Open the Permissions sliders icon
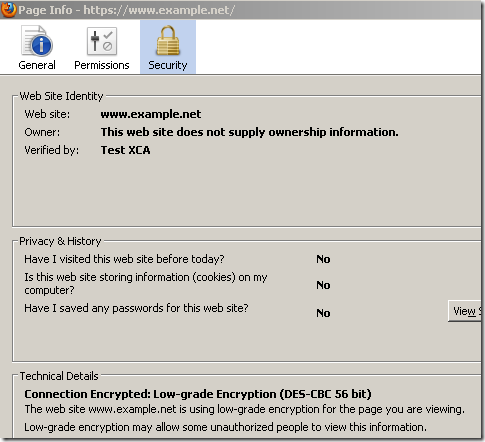The width and height of the screenshot is (485, 442). [x=102, y=41]
